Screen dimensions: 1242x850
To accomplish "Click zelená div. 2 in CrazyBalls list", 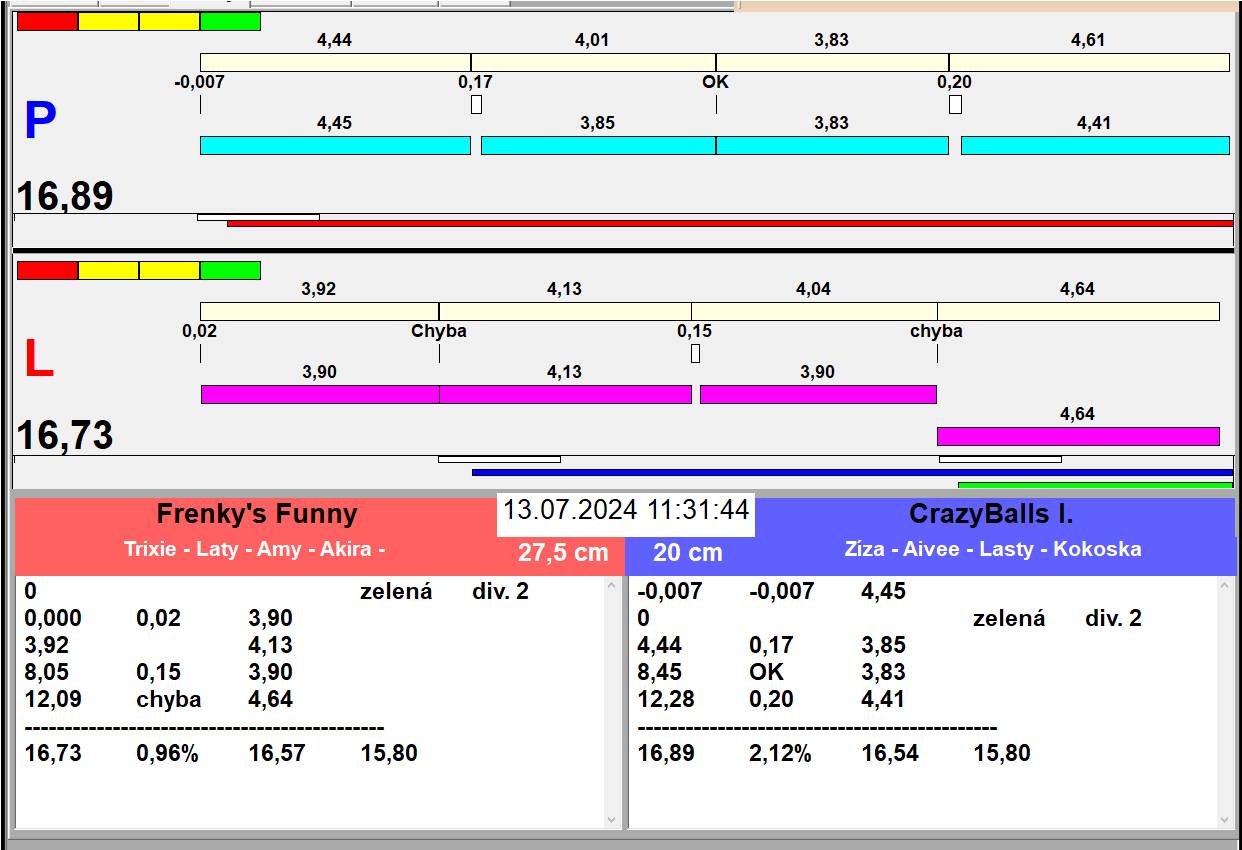I will pos(1057,618).
